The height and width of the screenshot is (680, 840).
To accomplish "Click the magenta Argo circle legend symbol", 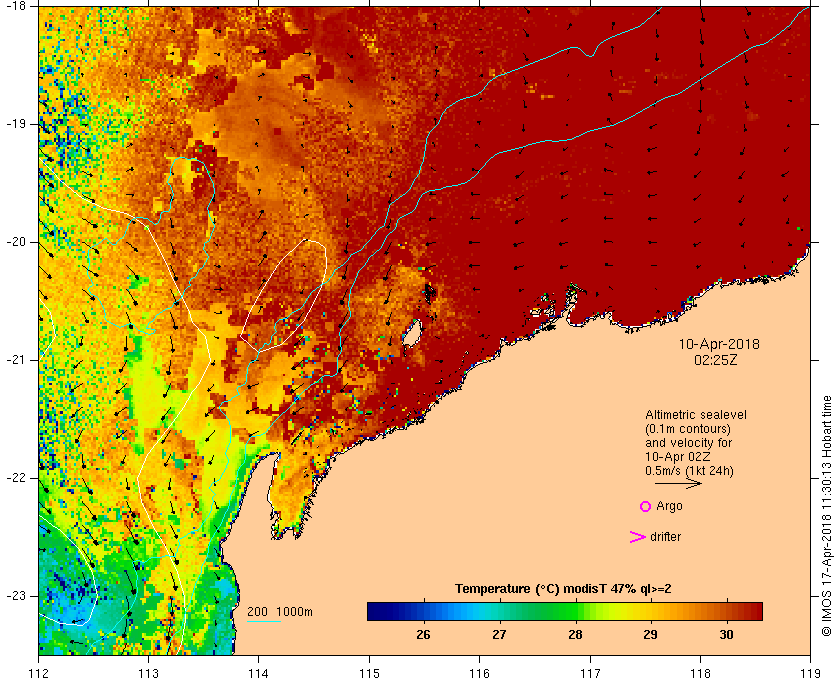I will (x=646, y=506).
